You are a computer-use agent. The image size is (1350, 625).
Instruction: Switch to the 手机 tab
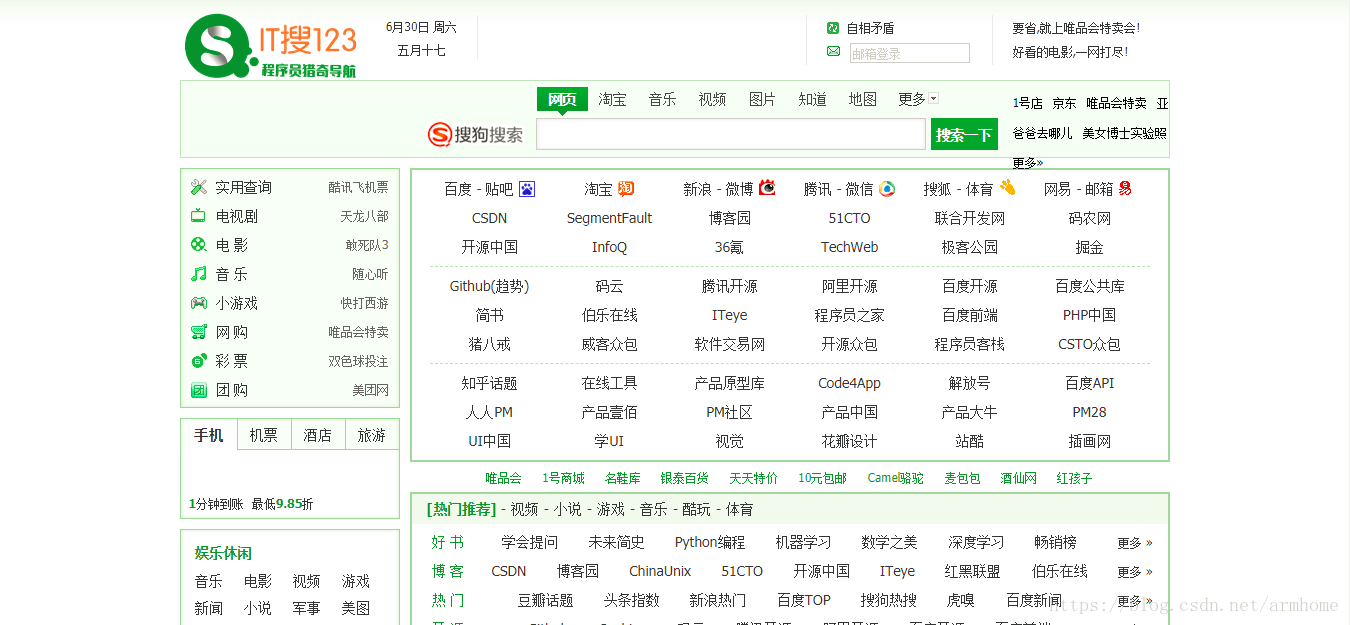tap(209, 435)
